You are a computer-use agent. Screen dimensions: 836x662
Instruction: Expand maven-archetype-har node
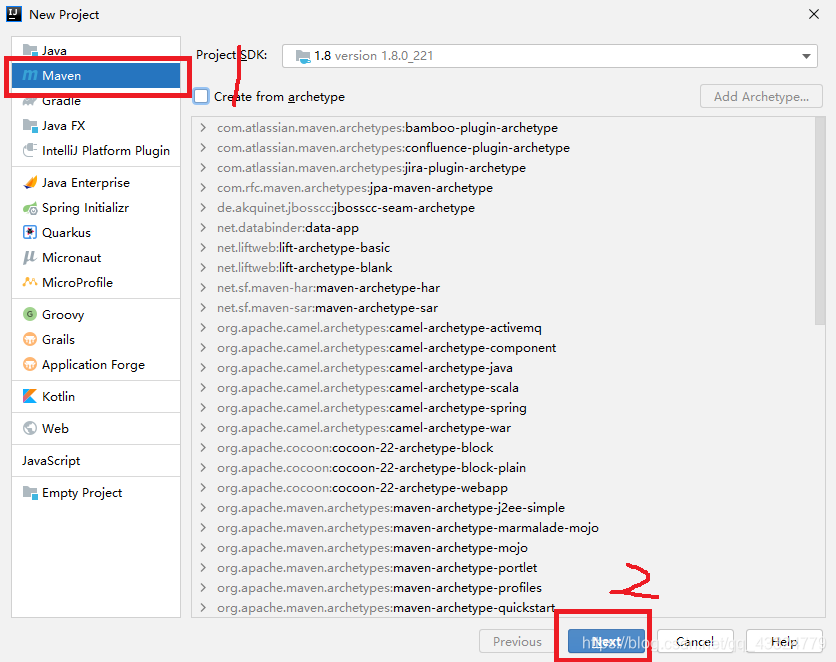tap(203, 288)
